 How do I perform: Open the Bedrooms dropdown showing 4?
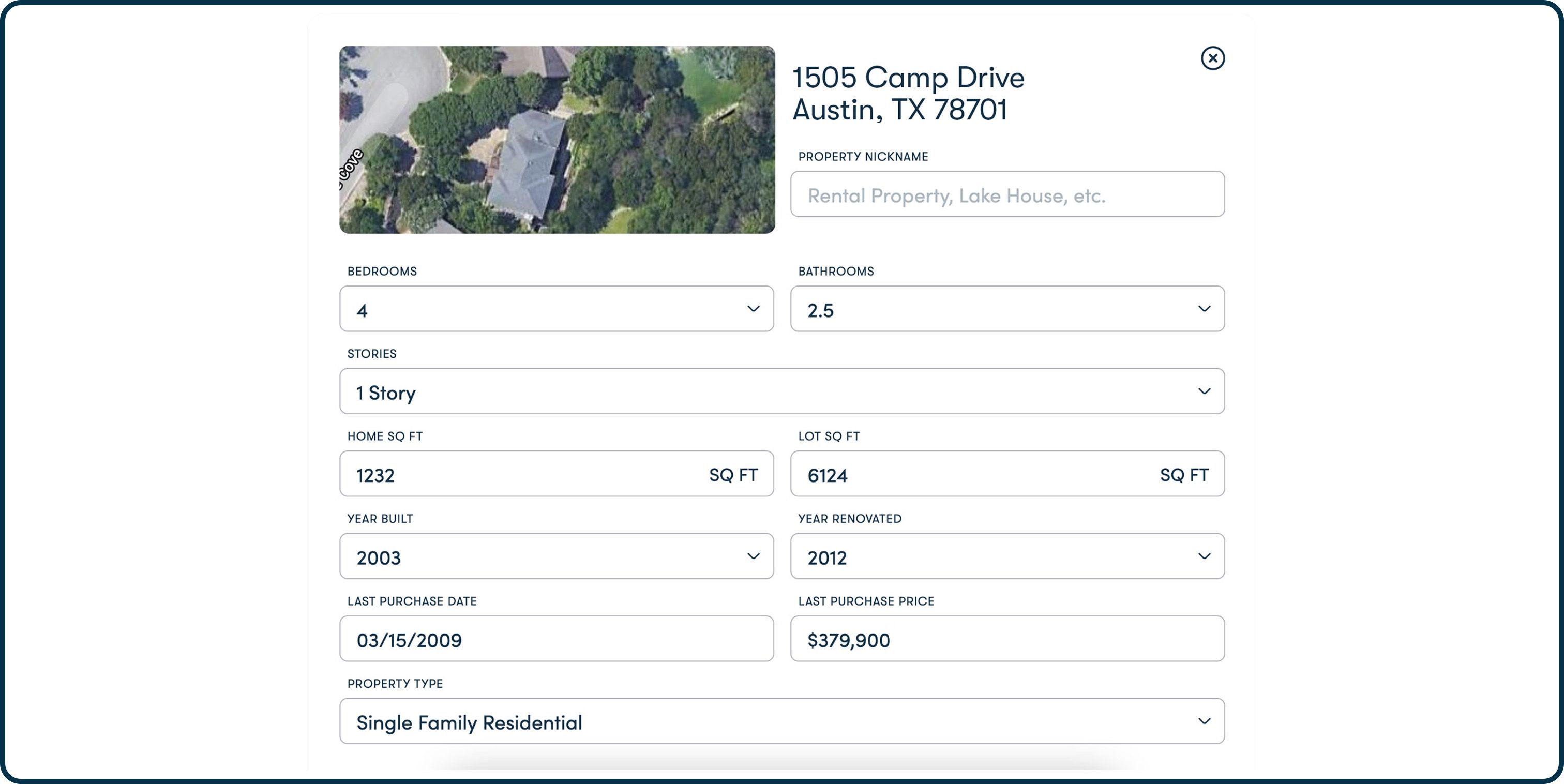(556, 309)
